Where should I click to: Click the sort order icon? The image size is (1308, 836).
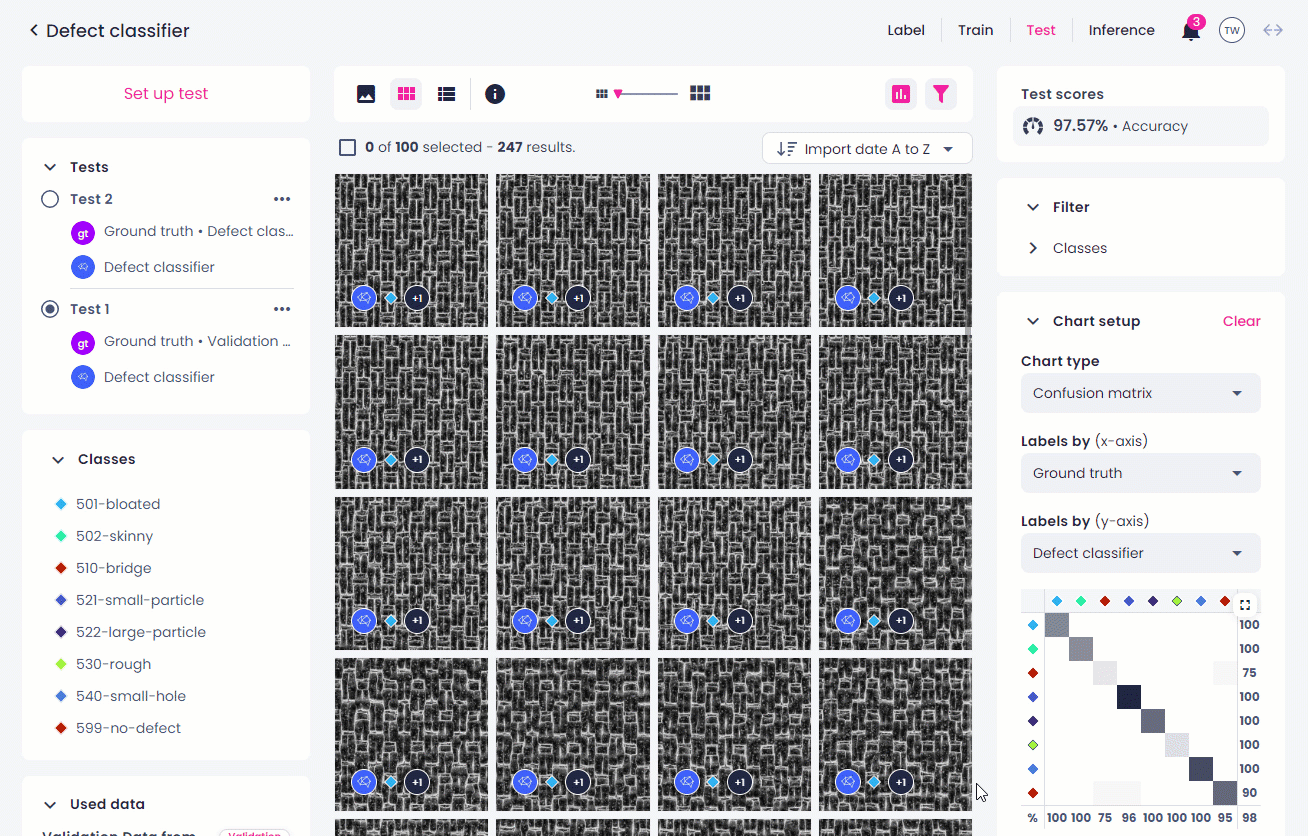787,149
